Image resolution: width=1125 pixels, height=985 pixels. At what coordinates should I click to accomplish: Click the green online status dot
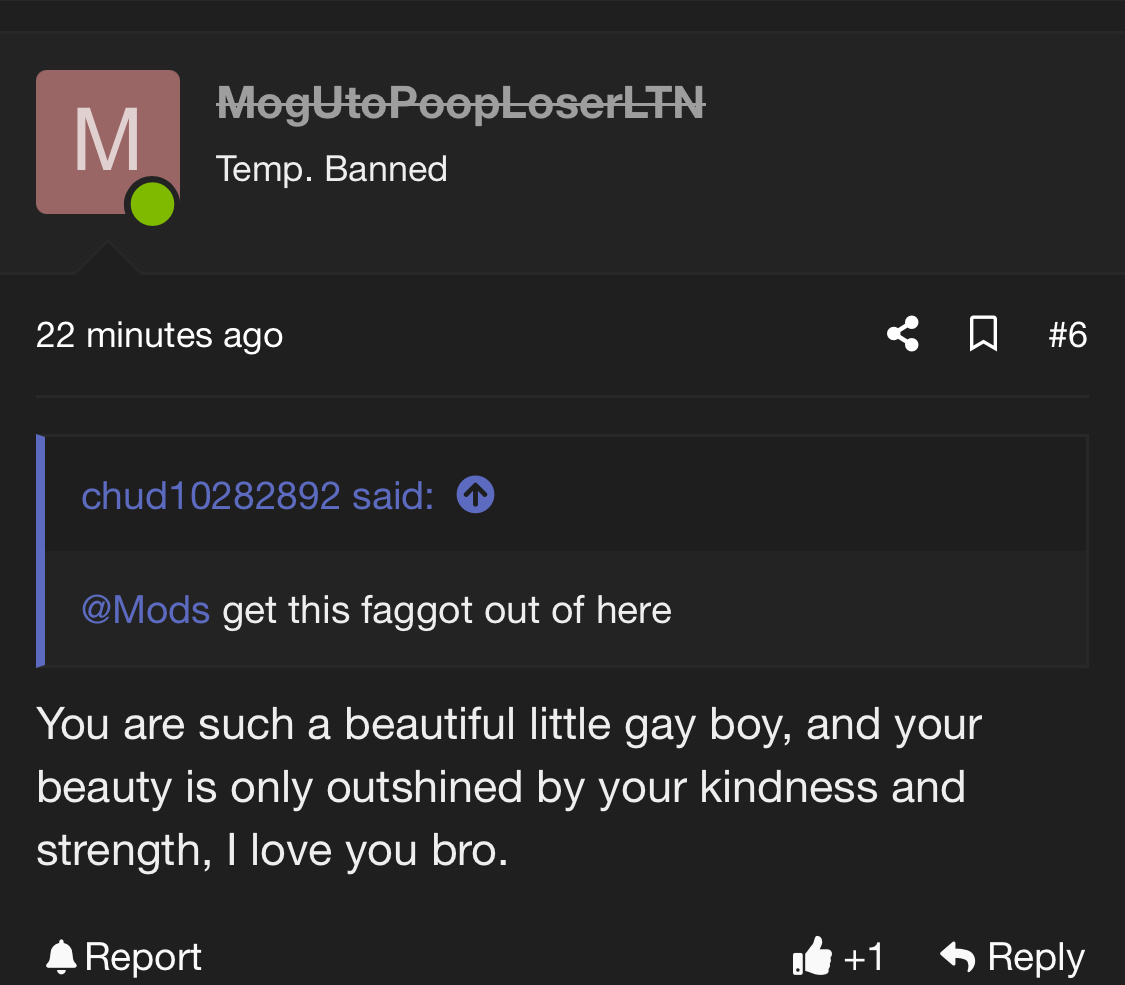click(152, 204)
